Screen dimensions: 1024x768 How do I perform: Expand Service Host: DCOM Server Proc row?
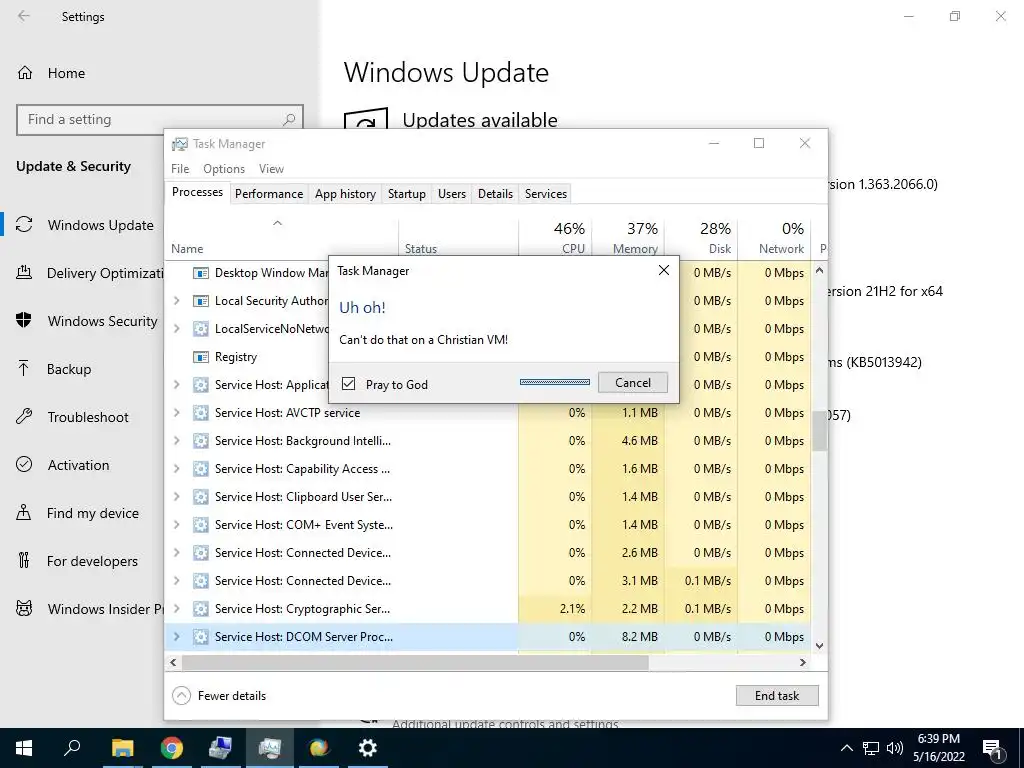point(176,637)
